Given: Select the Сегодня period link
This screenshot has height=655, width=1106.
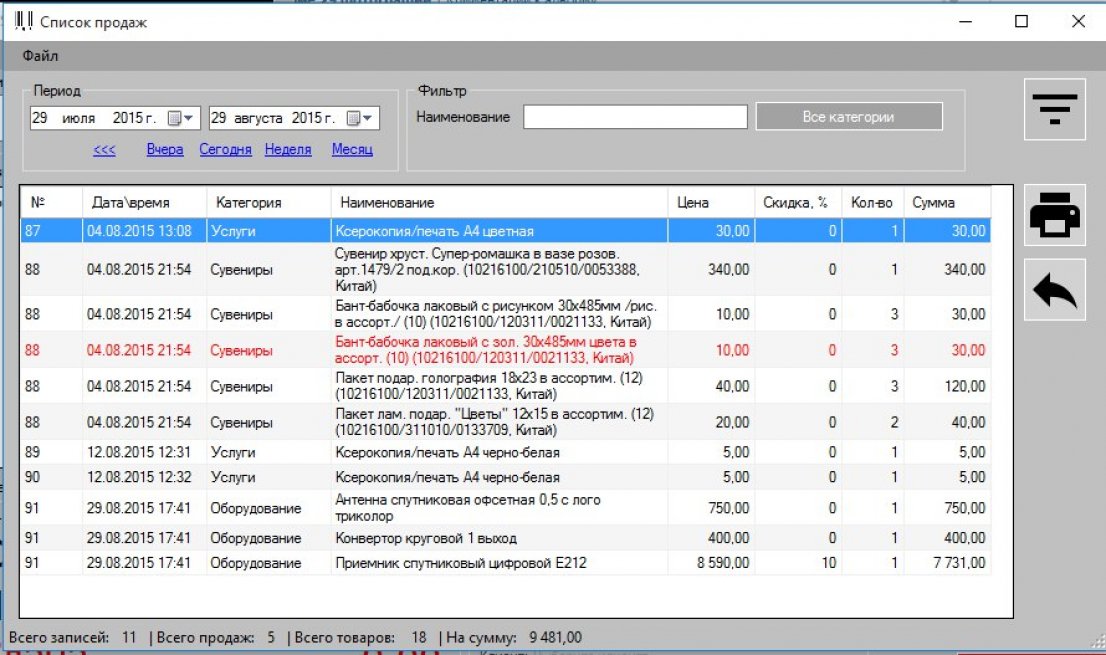Looking at the screenshot, I should pos(225,150).
